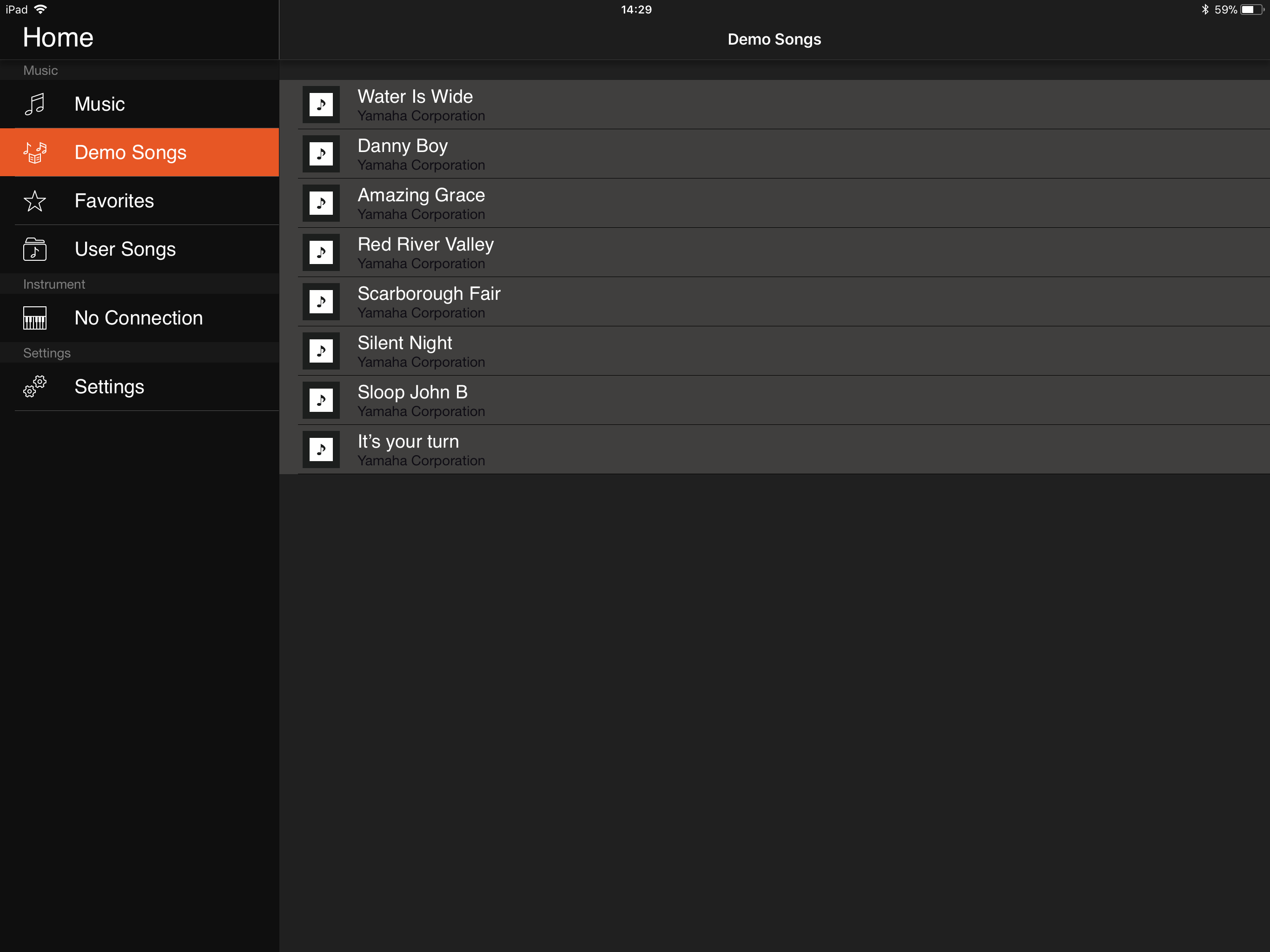Open Scarborough Fair from the list

click(x=429, y=302)
